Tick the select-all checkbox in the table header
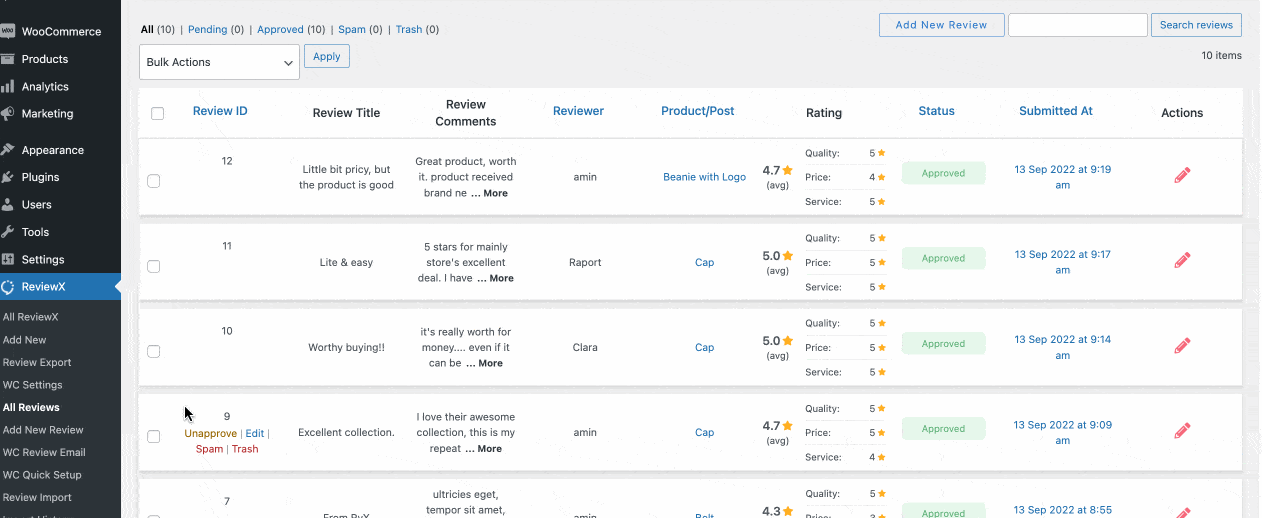 coord(157,113)
